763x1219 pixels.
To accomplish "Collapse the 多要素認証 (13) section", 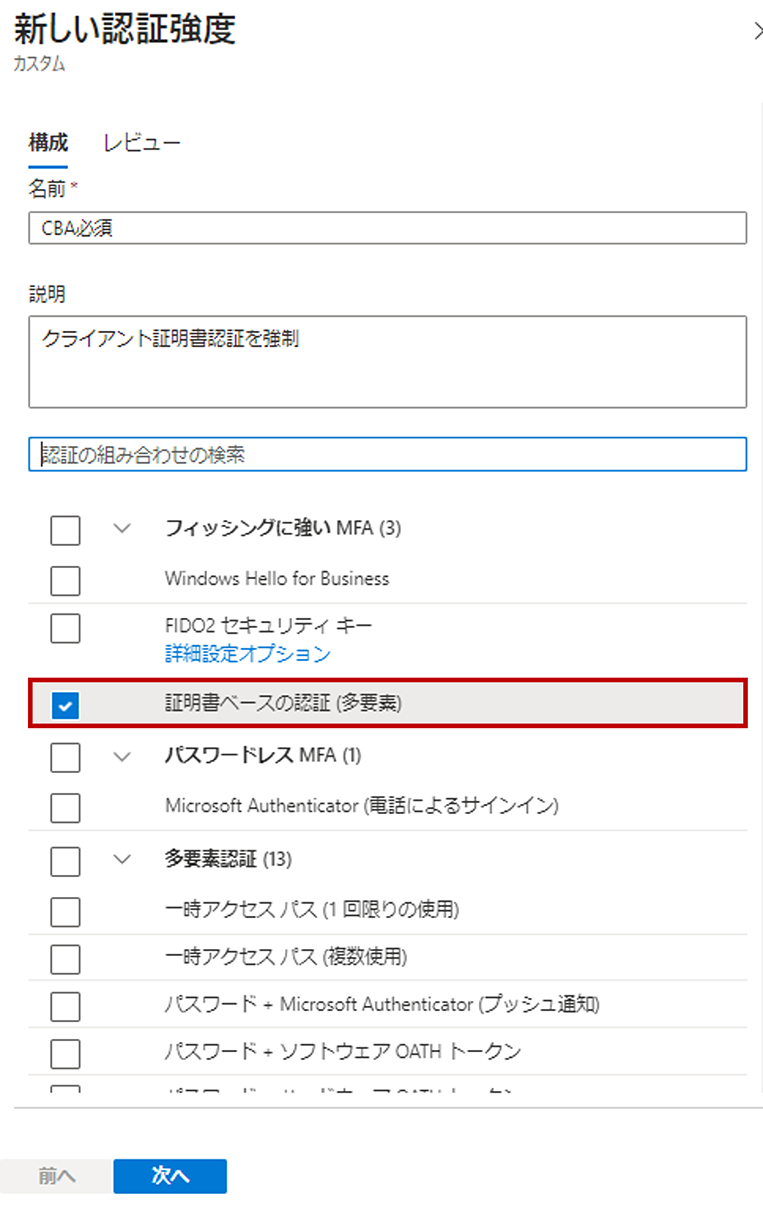I will (123, 858).
